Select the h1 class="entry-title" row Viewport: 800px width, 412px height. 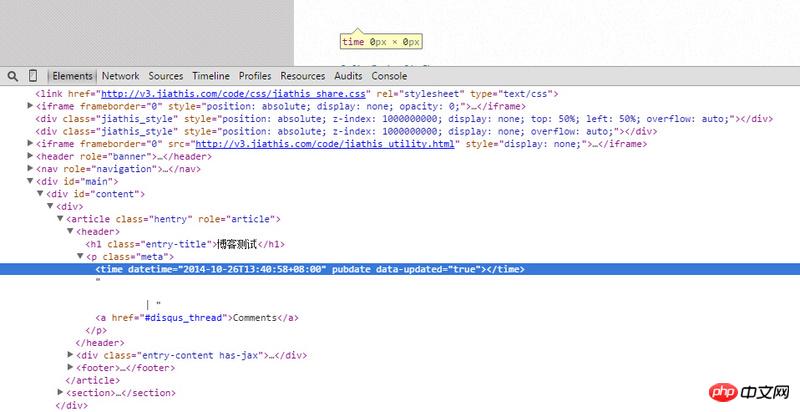point(185,244)
